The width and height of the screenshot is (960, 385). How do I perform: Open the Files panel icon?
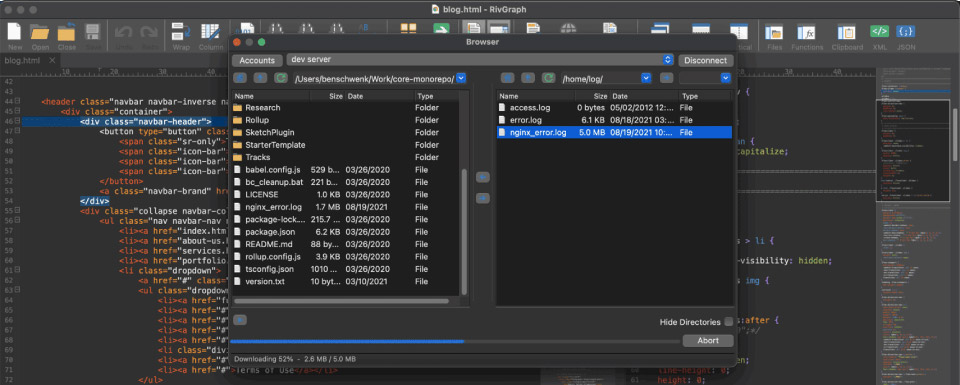pos(774,32)
